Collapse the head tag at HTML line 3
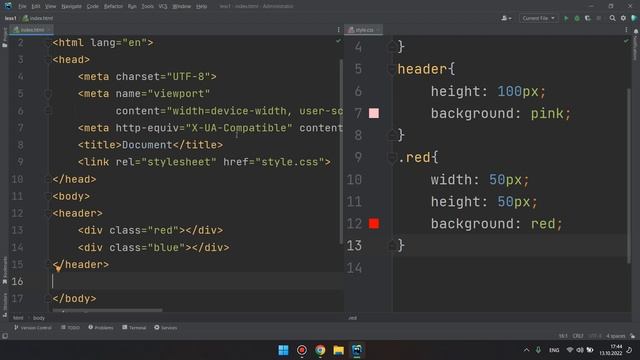 coord(48,60)
